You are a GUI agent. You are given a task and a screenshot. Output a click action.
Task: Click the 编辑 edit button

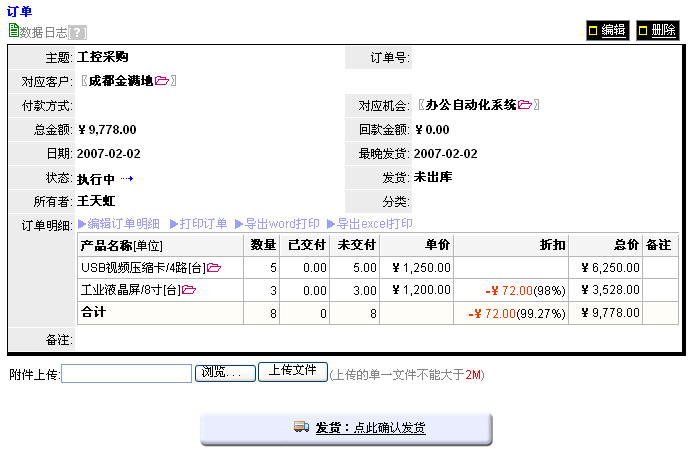click(x=607, y=31)
